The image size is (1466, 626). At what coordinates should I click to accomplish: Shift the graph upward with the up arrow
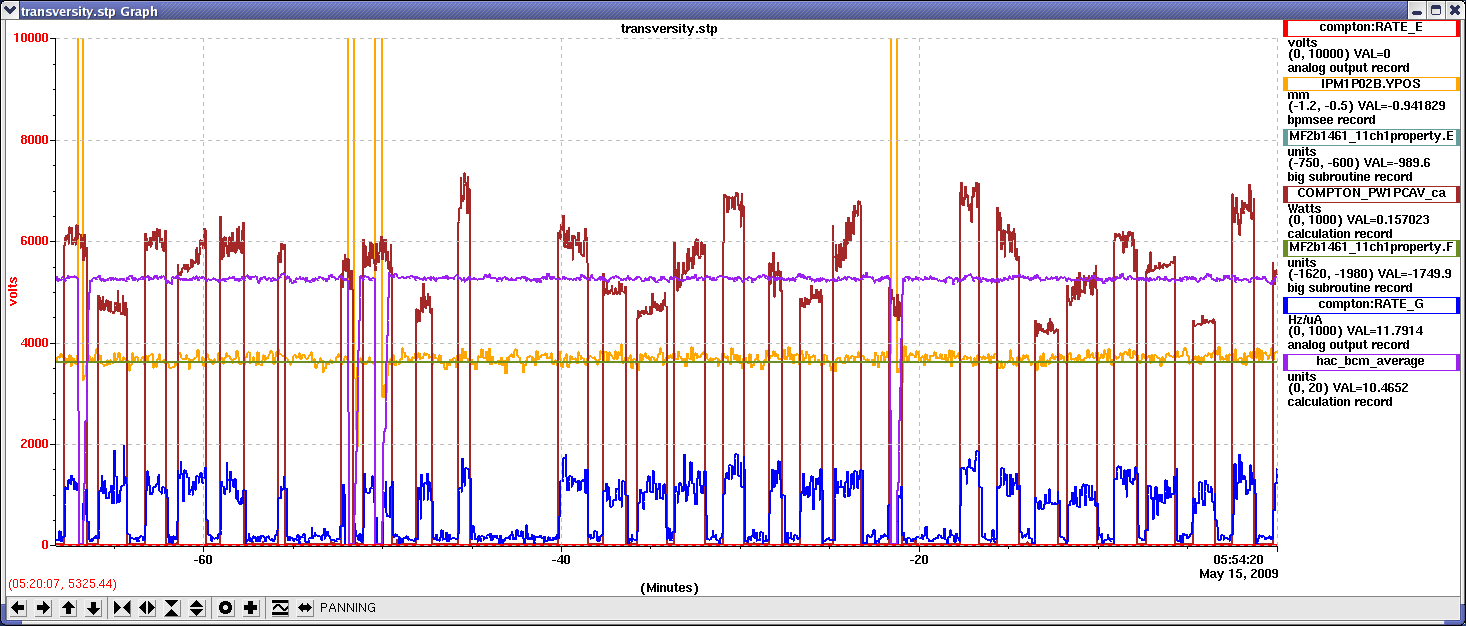click(x=68, y=608)
